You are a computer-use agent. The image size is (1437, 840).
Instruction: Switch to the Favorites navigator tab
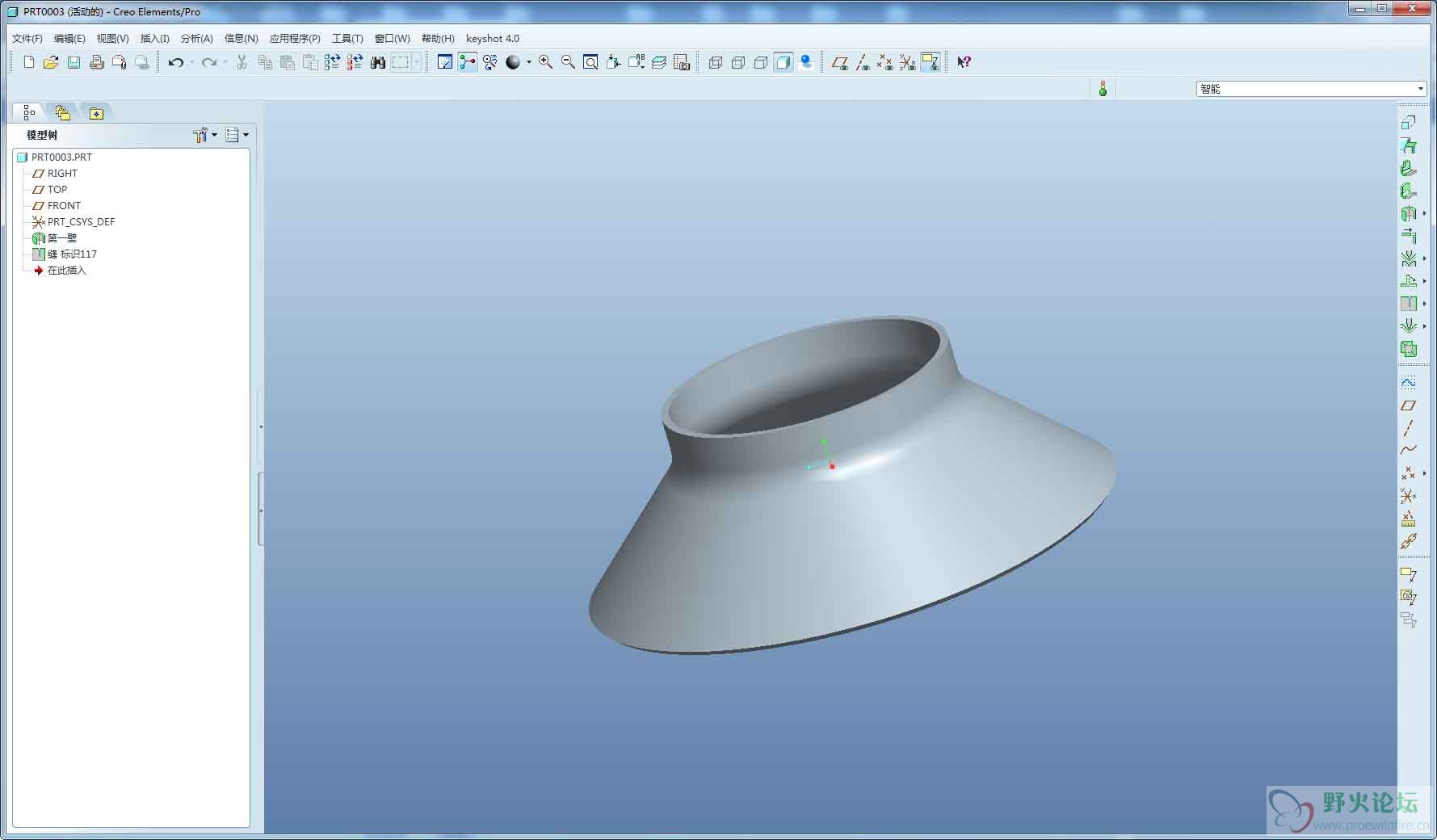[x=96, y=113]
